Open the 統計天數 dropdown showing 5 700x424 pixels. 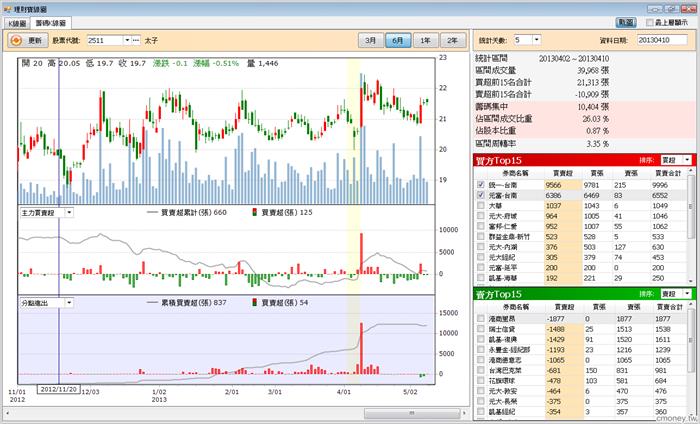tap(537, 40)
